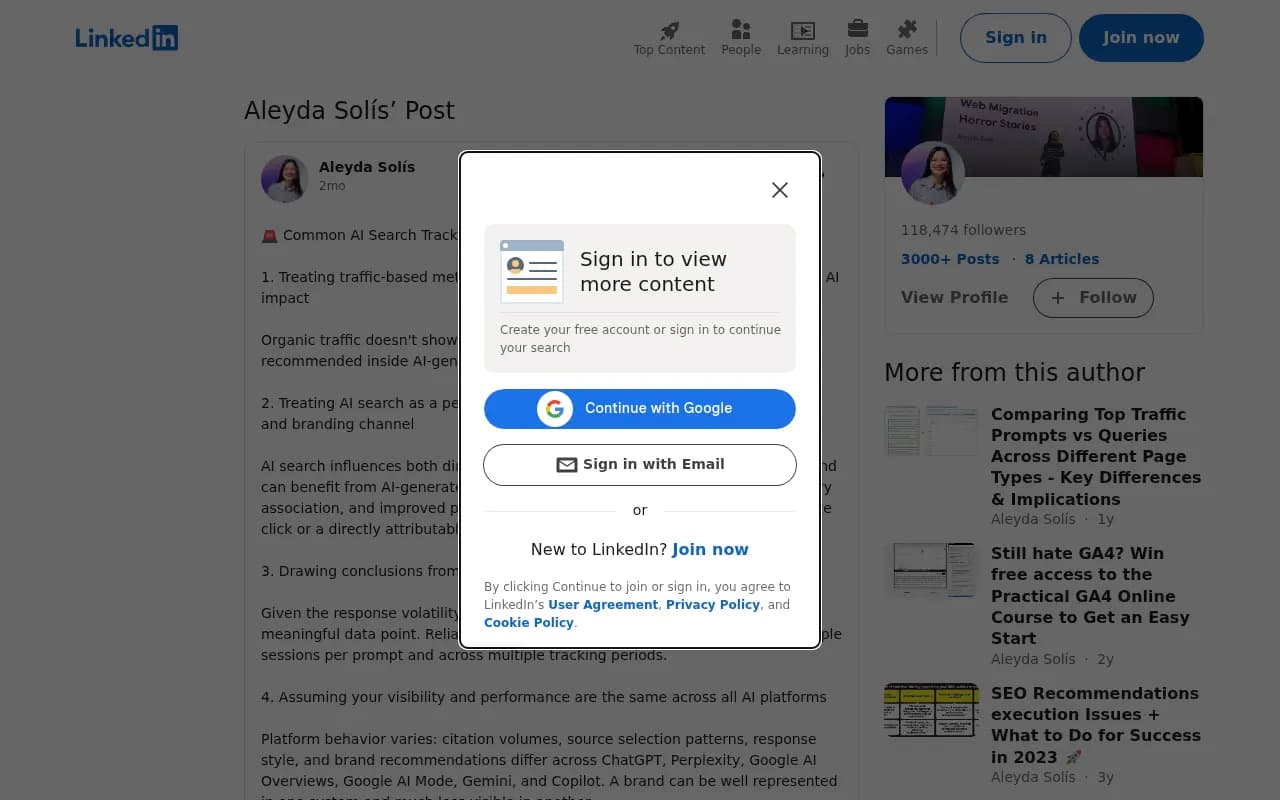This screenshot has width=1280, height=800.
Task: Open Comparing Top Traffic Prompts article
Action: point(1096,456)
